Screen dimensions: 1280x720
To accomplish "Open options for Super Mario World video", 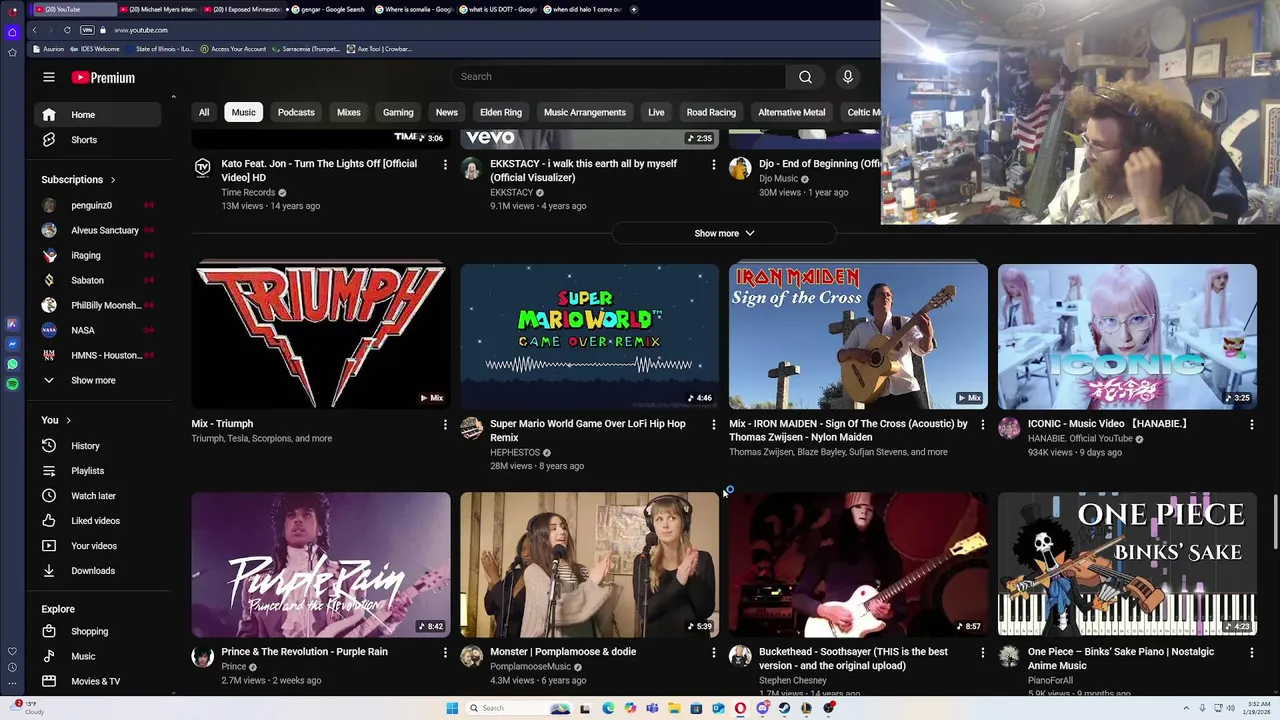I will tap(713, 425).
